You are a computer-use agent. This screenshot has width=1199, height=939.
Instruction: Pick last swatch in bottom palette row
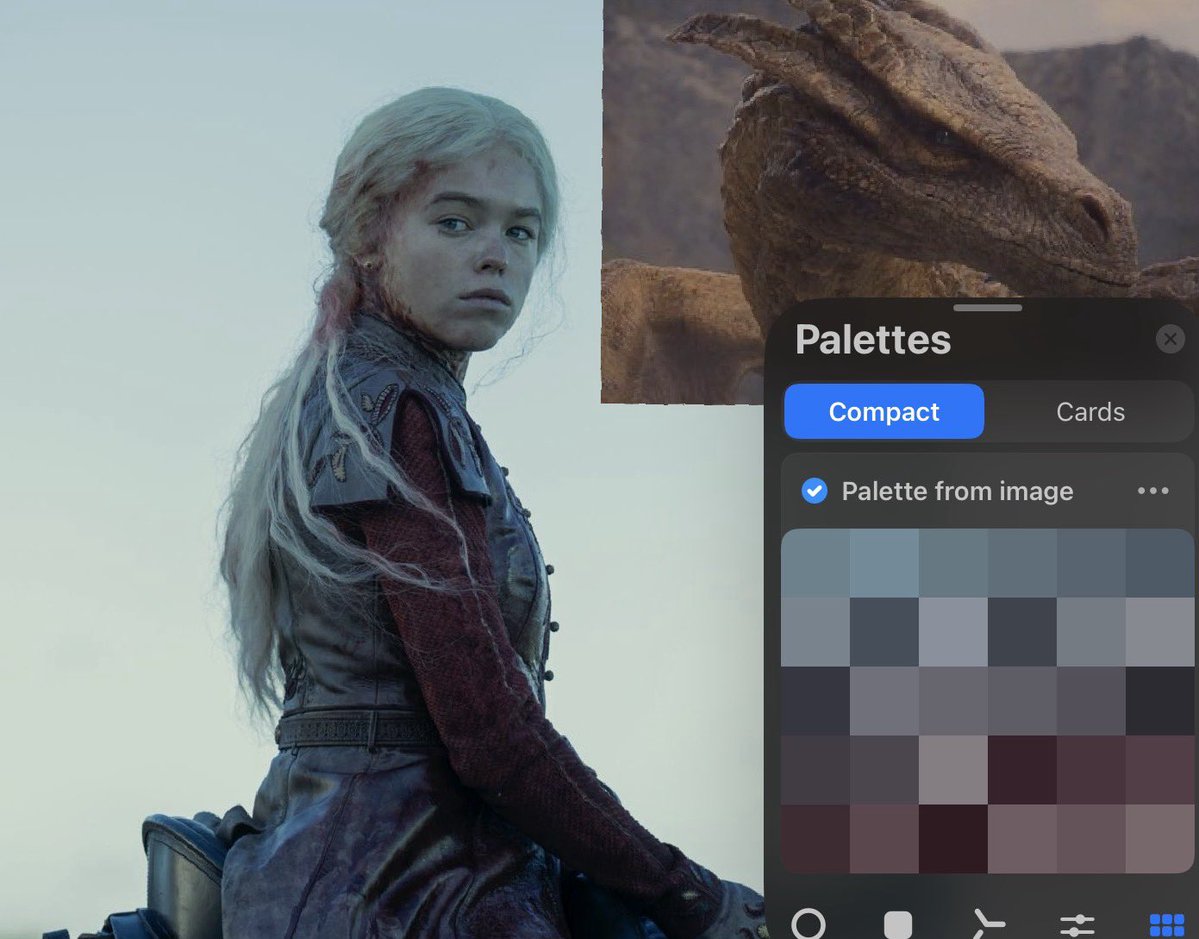[1159, 838]
